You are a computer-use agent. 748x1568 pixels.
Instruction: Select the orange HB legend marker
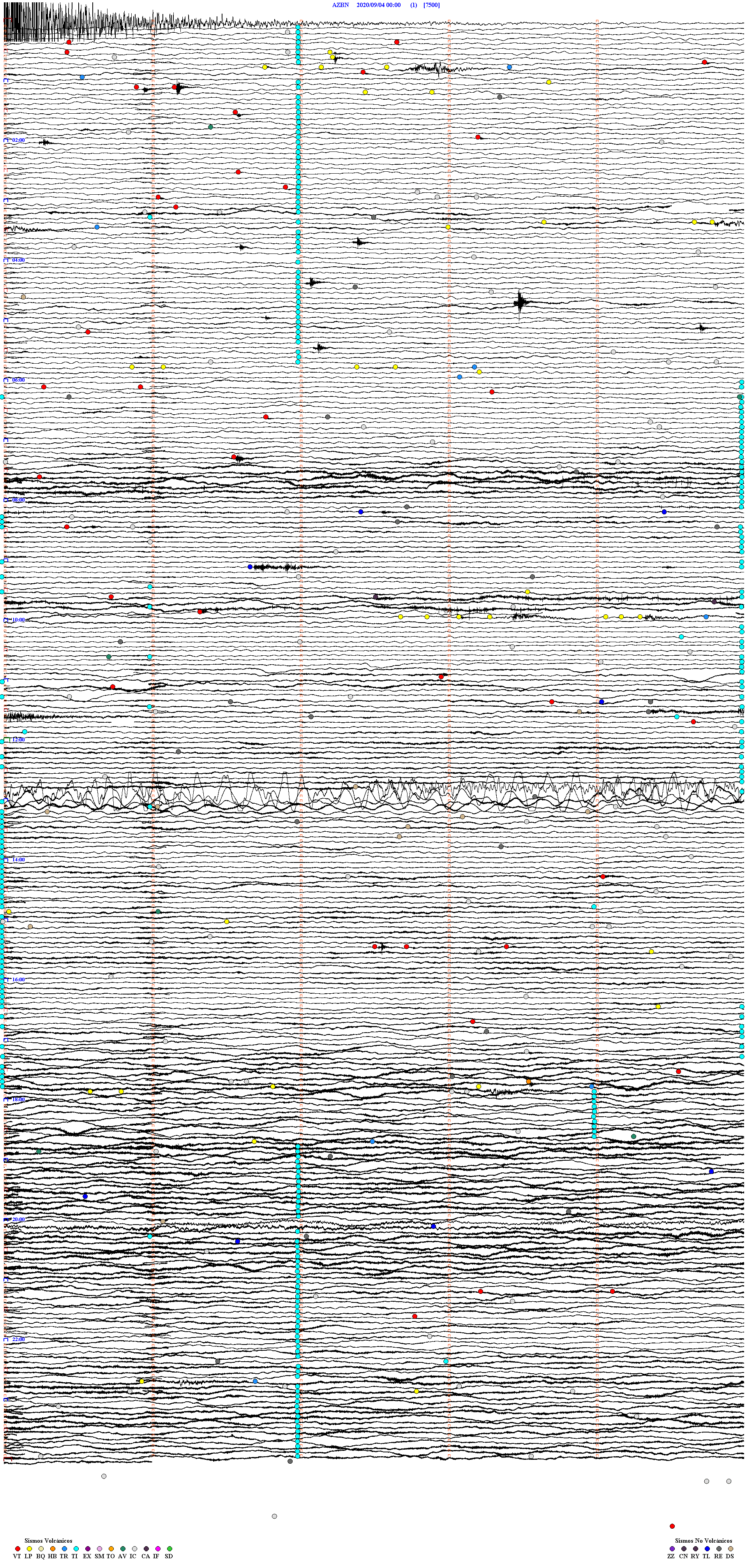pyautogui.click(x=53, y=1549)
